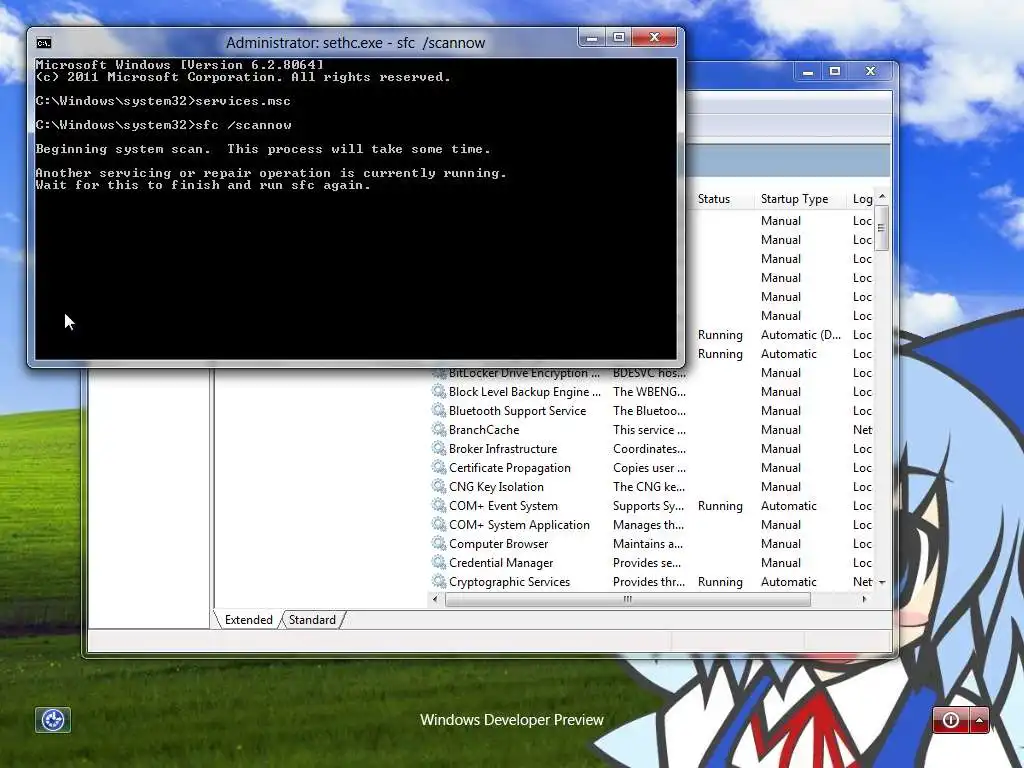Click 'Coordinates...' description of Broker Infrastructure
The width and height of the screenshot is (1024, 768).
click(649, 449)
